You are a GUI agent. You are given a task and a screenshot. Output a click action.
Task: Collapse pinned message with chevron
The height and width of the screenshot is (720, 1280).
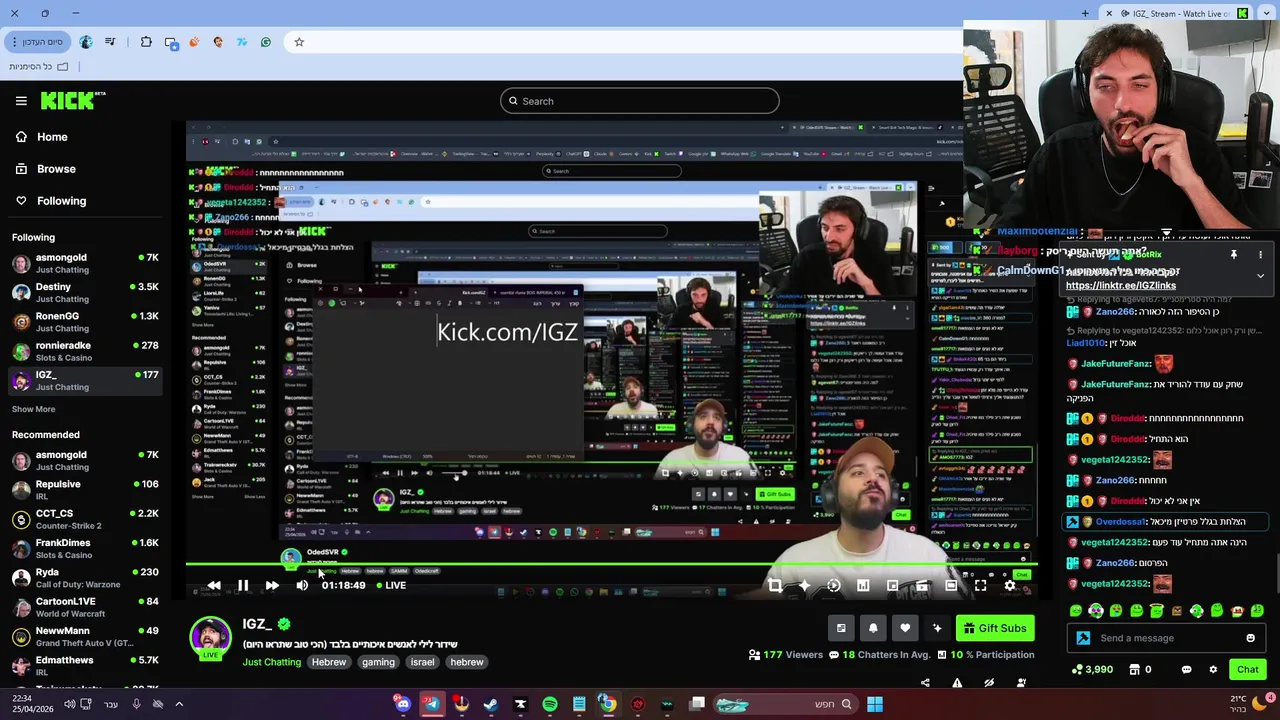coord(1260,276)
